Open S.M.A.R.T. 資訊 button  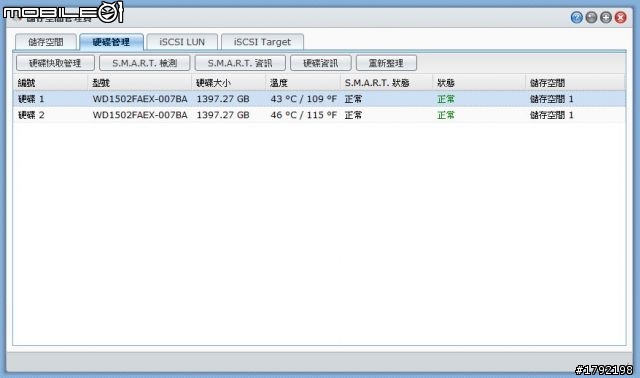240,63
